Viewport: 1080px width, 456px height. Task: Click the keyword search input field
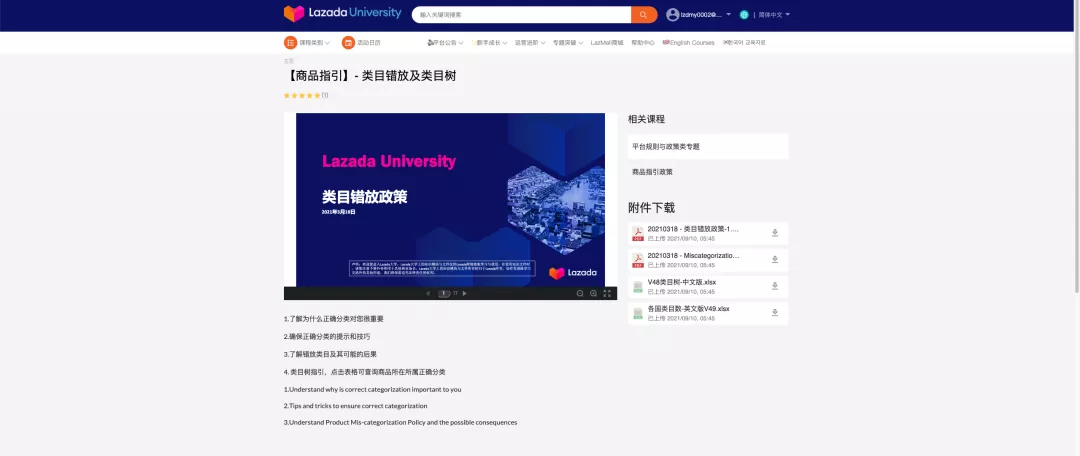coord(521,14)
